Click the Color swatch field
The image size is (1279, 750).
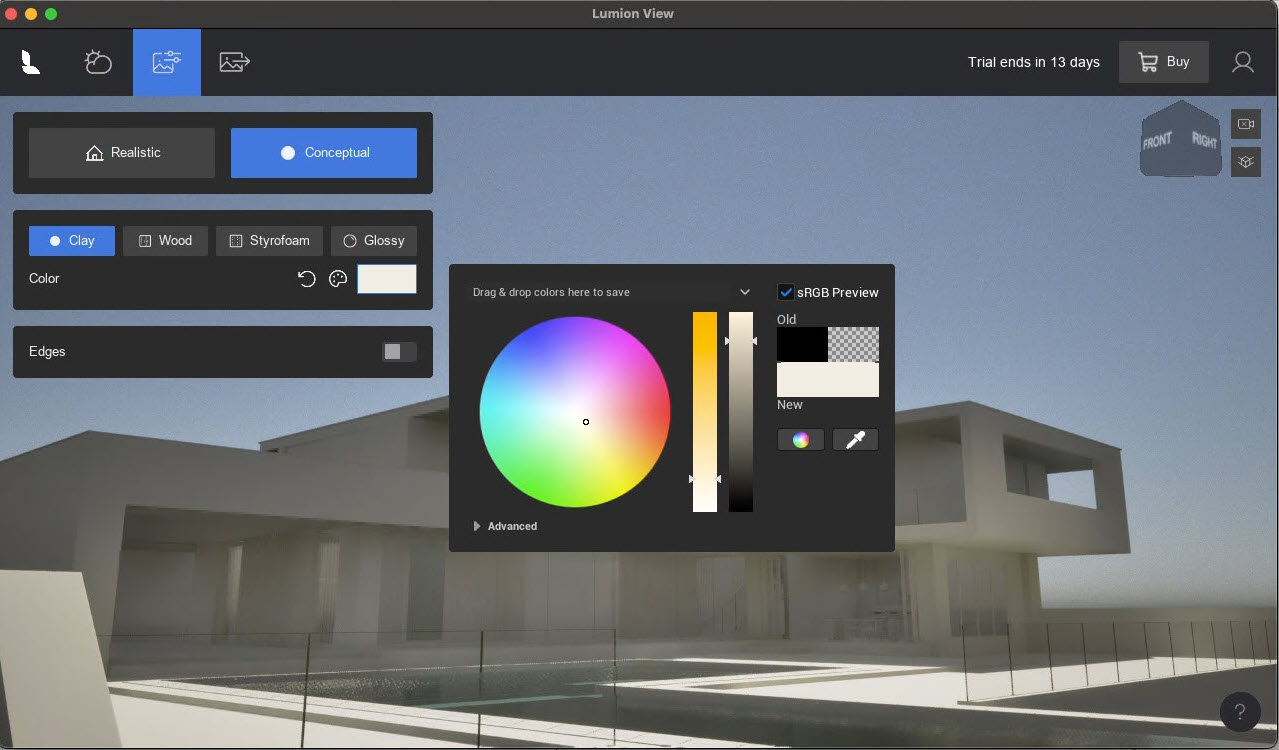[387, 279]
